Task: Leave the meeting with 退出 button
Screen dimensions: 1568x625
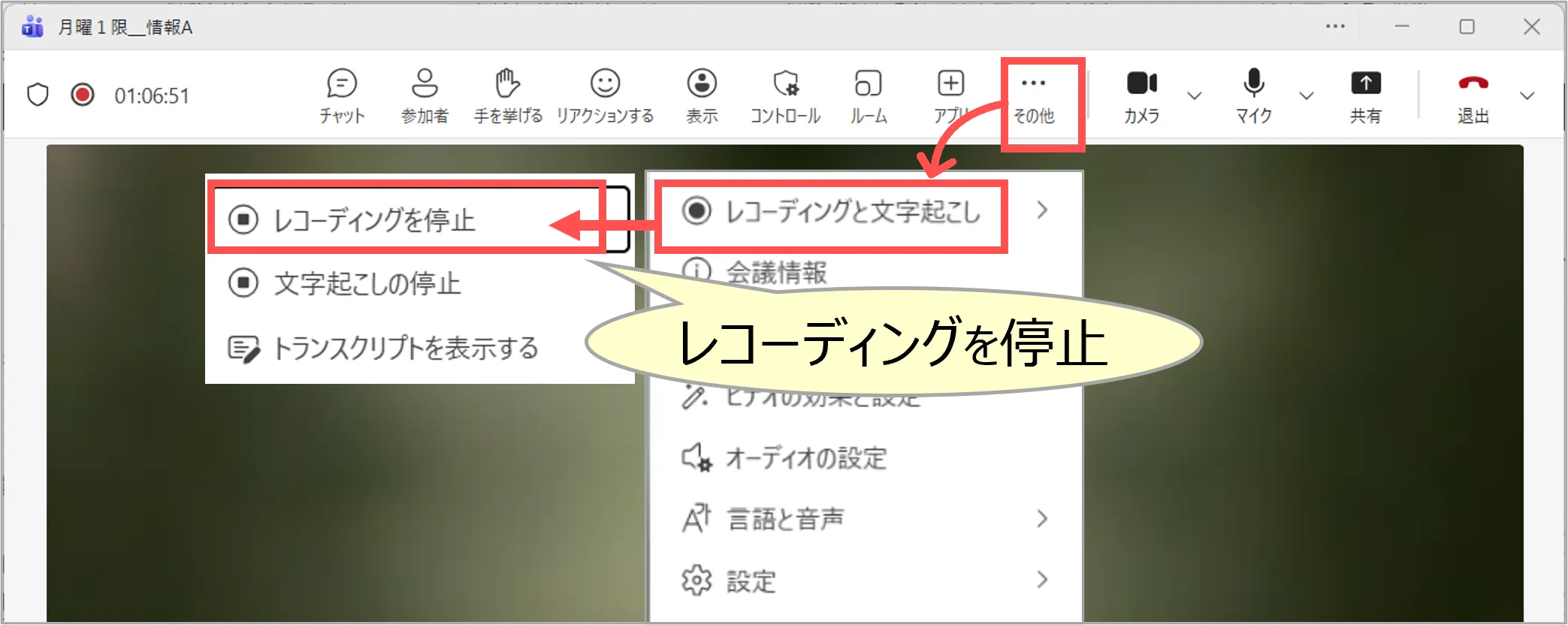Action: pos(1473,95)
